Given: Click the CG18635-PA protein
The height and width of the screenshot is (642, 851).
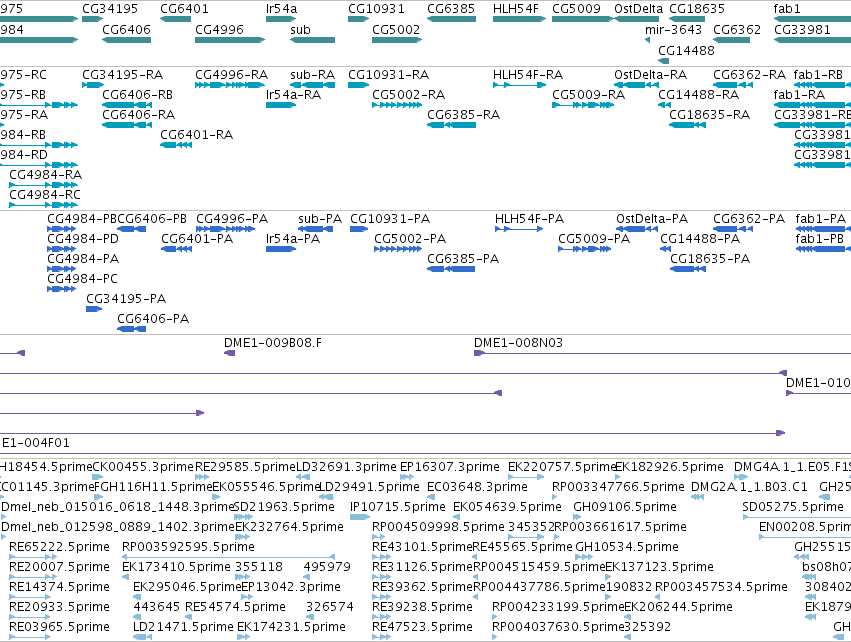Looking at the screenshot, I should [688, 269].
